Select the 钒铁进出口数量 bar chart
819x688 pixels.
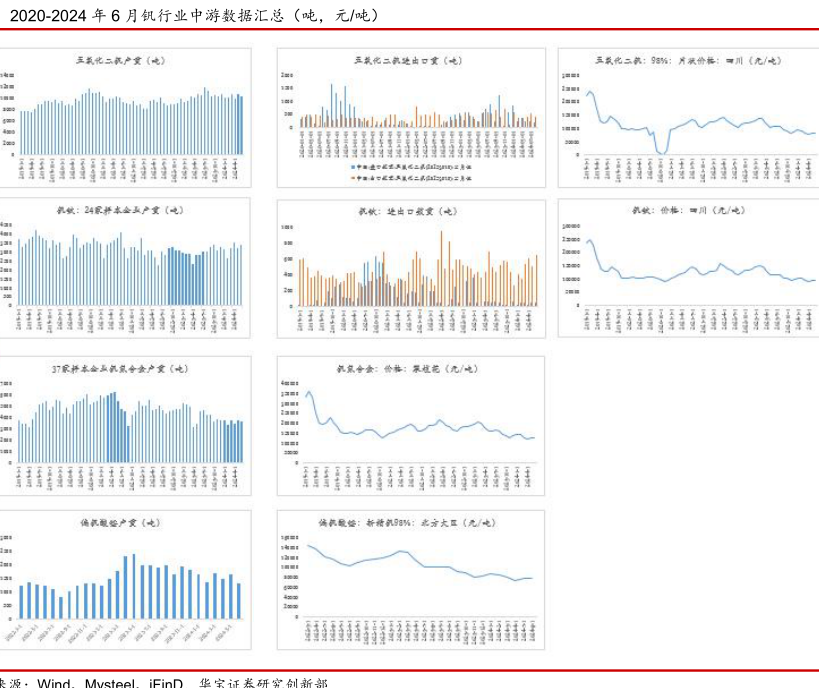pos(411,270)
